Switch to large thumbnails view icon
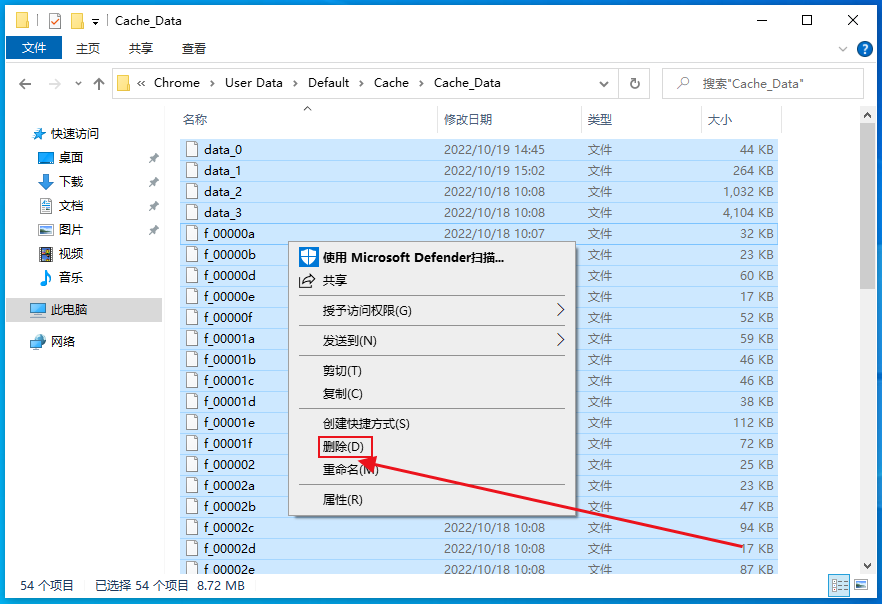 [861, 585]
